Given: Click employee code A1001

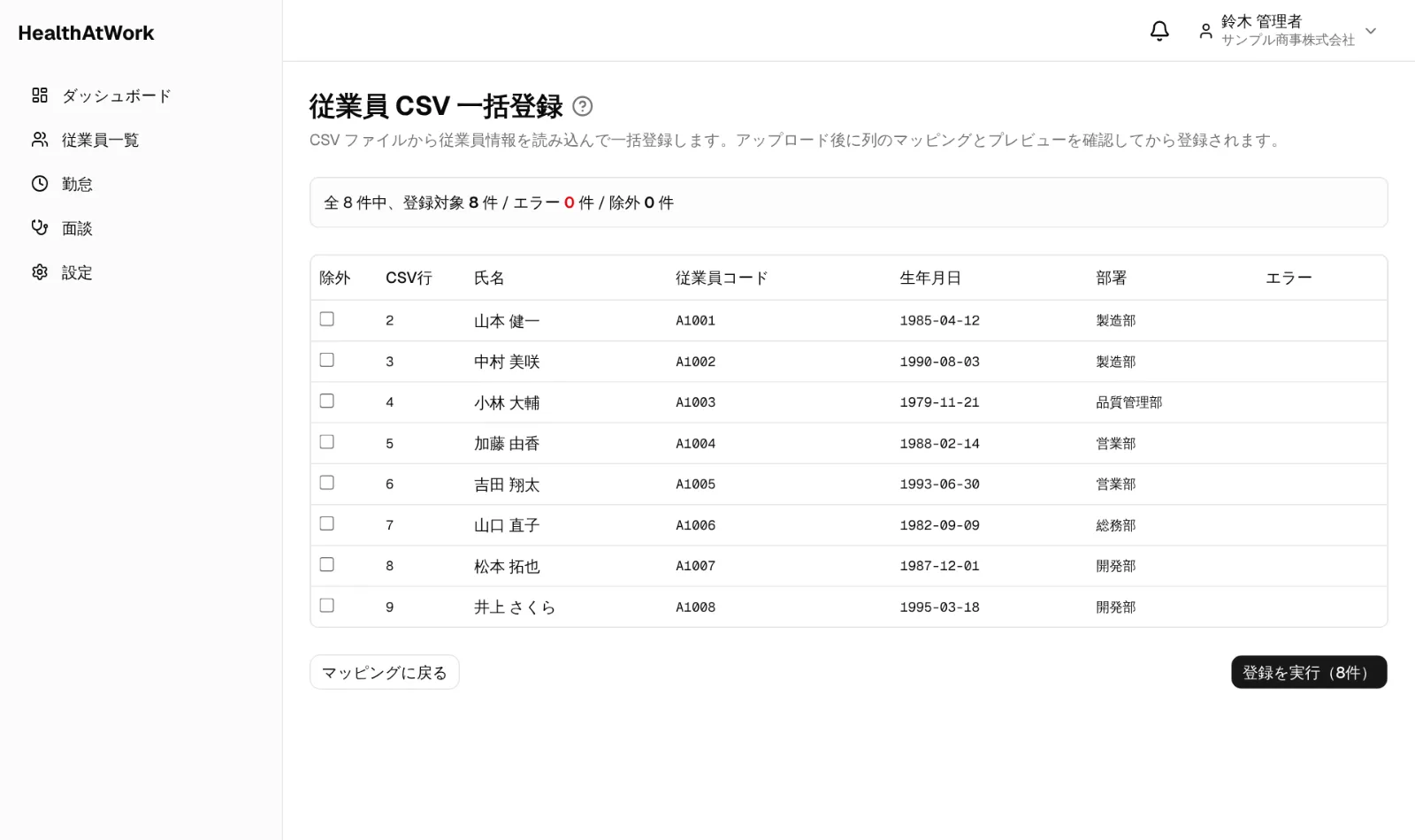Looking at the screenshot, I should click(x=695, y=321).
